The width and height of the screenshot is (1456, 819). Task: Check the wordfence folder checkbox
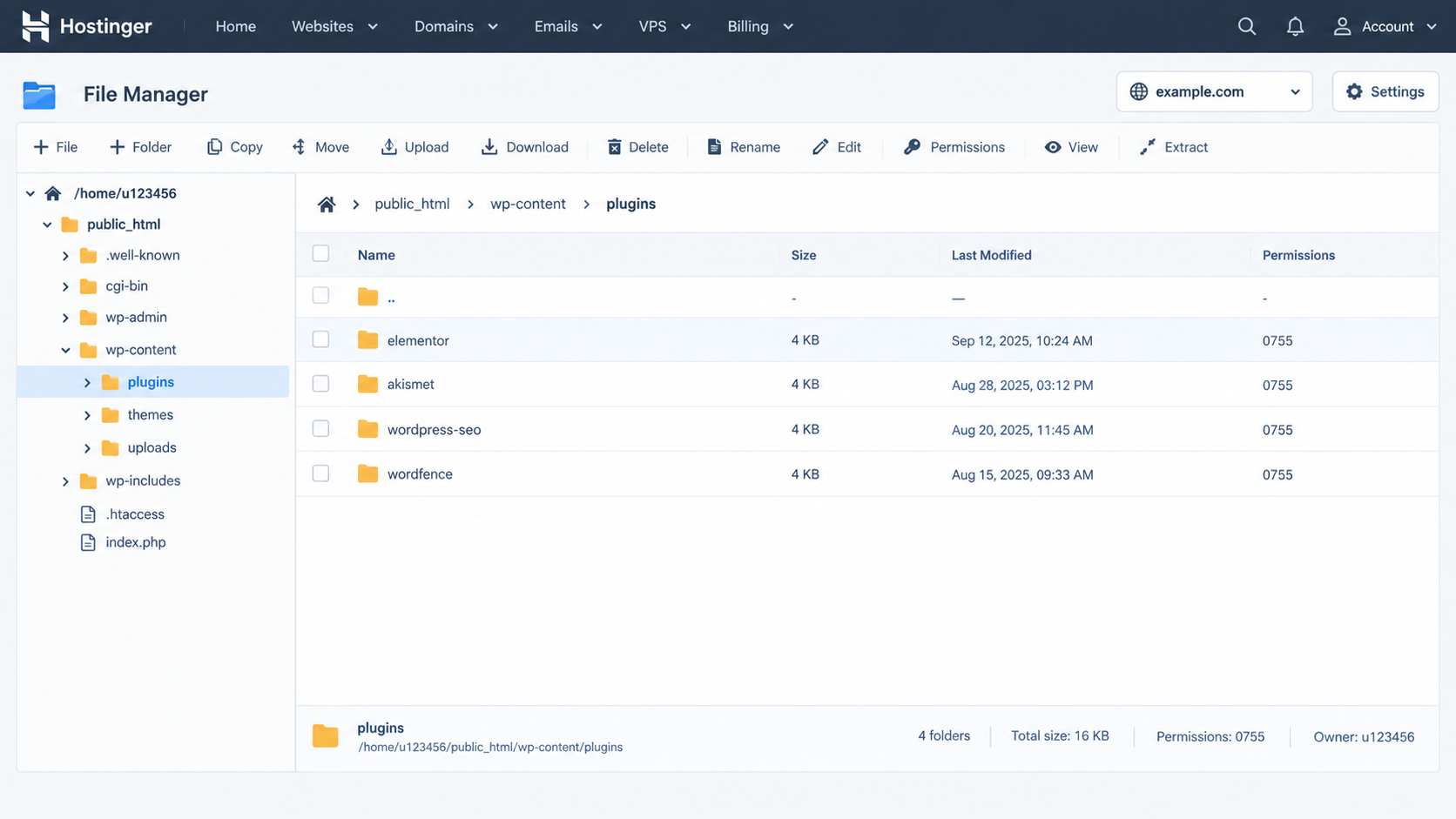(x=320, y=473)
